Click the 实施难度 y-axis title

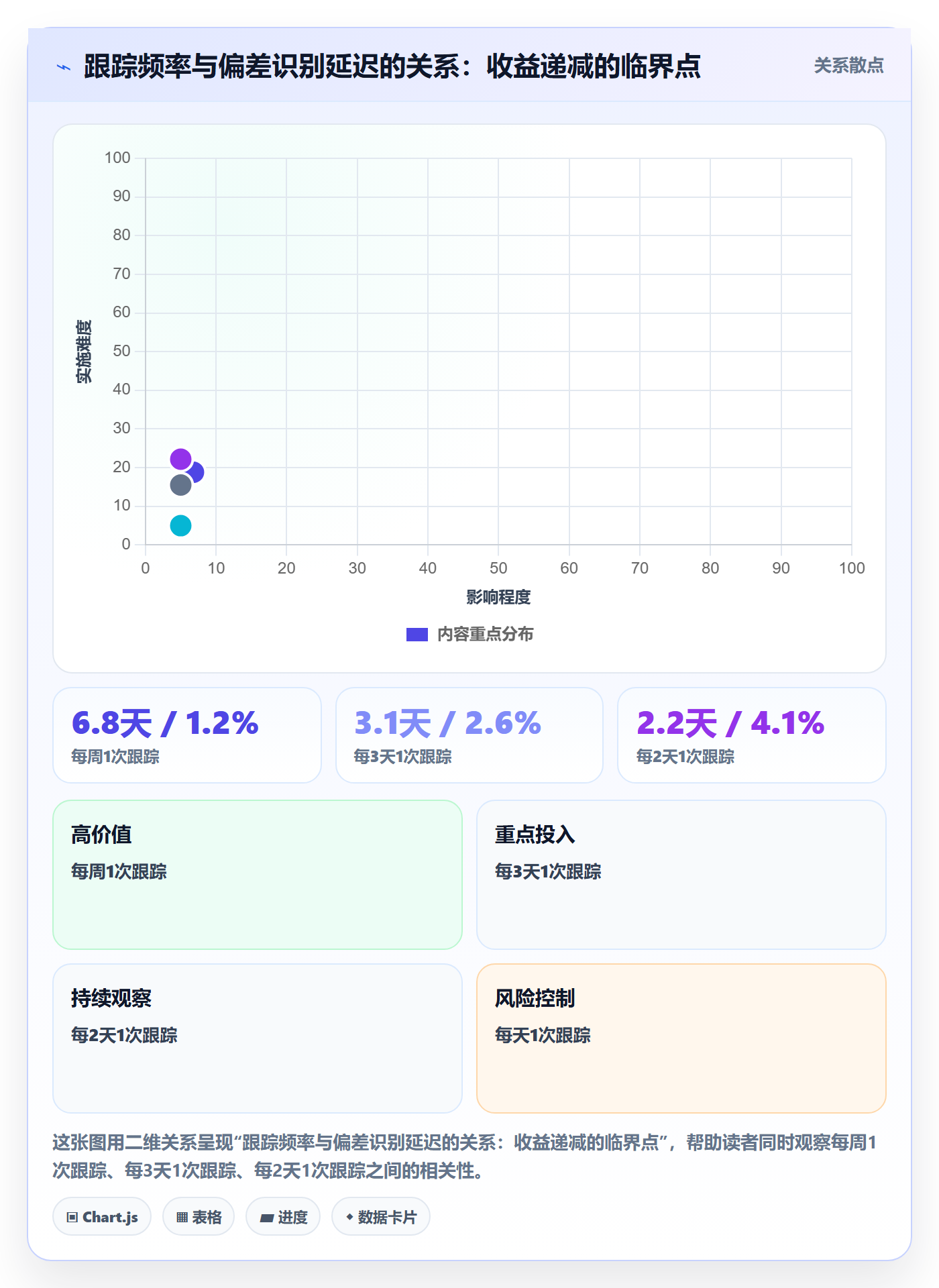tap(84, 352)
